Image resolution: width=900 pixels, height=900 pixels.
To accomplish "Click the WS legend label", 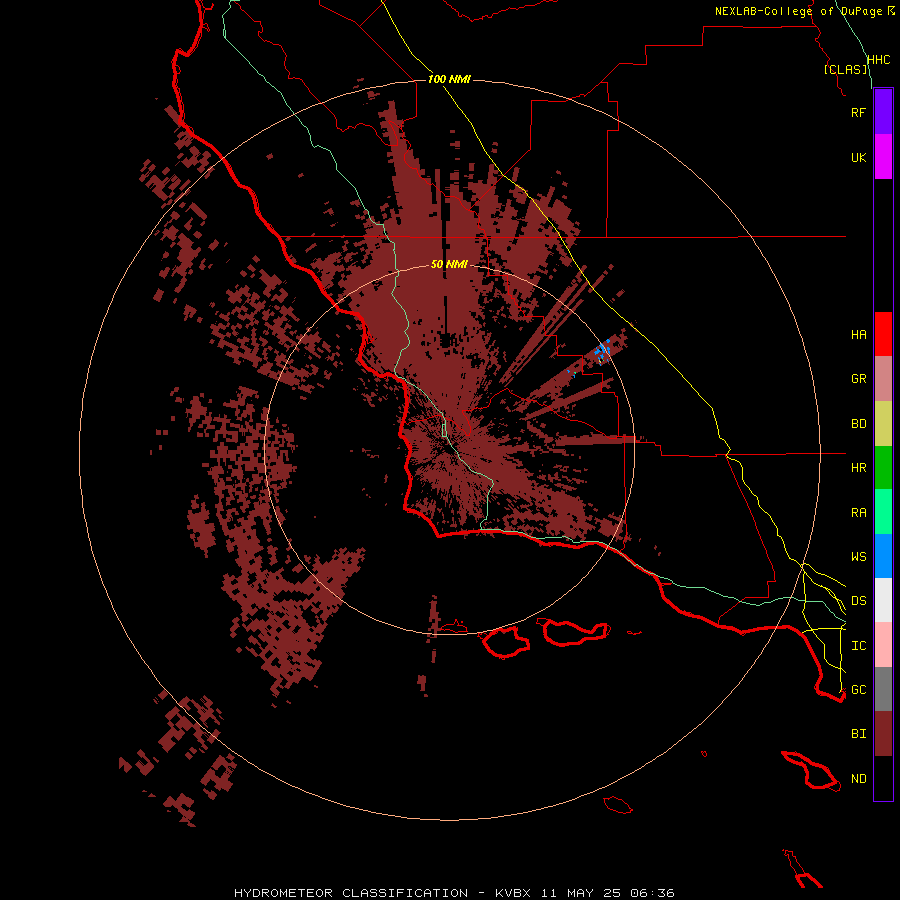I will [x=858, y=557].
